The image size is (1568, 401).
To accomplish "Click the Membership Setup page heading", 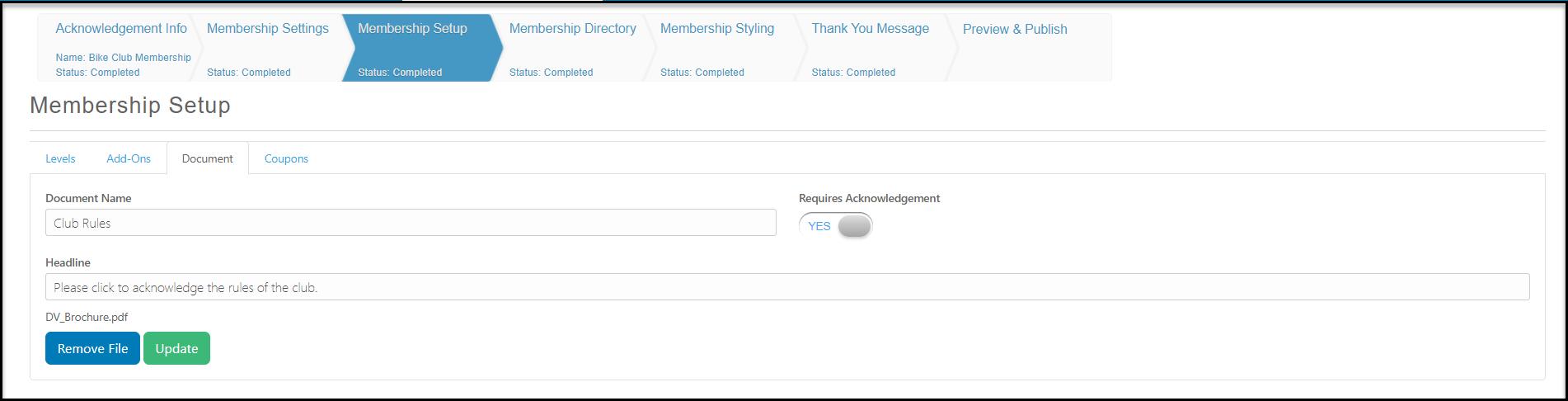I will tap(130, 106).
